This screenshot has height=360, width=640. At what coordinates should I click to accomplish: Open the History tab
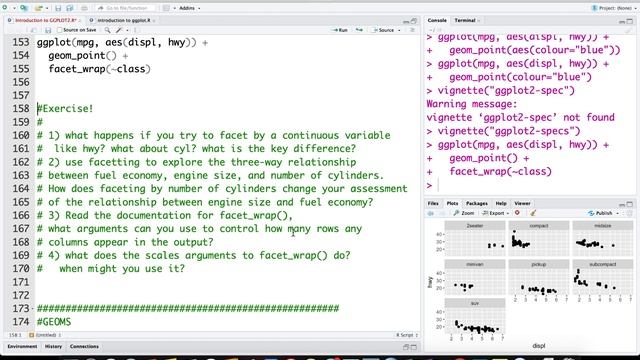(x=53, y=347)
